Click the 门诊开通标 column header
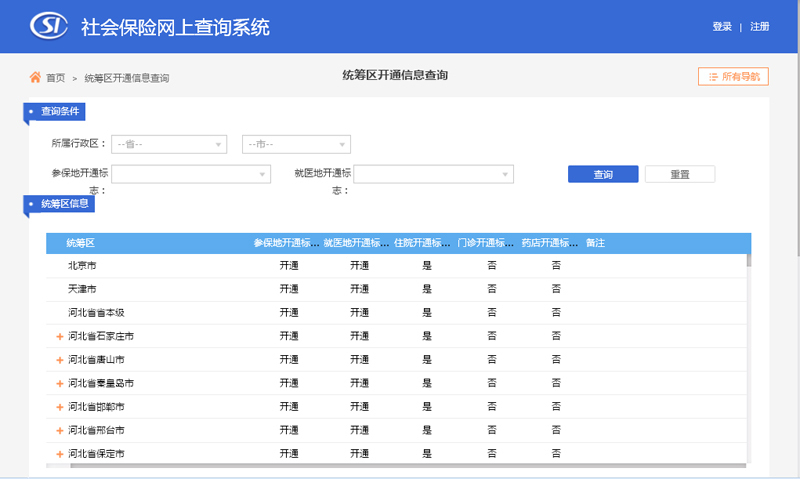This screenshot has height=479, width=800. click(x=485, y=243)
